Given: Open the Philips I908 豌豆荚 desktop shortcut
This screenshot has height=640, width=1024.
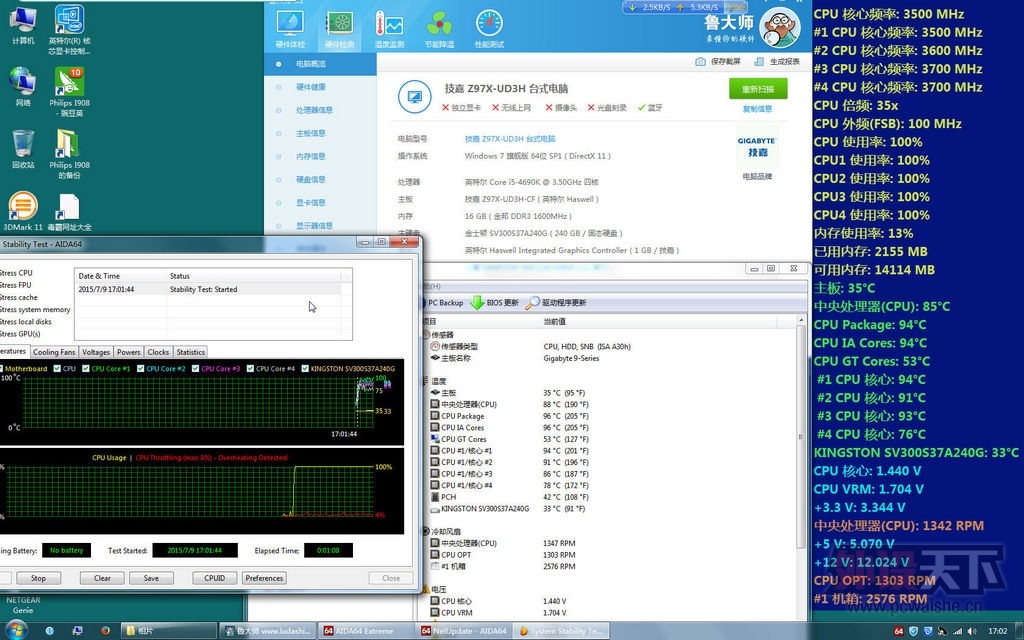Looking at the screenshot, I should pos(69,91).
